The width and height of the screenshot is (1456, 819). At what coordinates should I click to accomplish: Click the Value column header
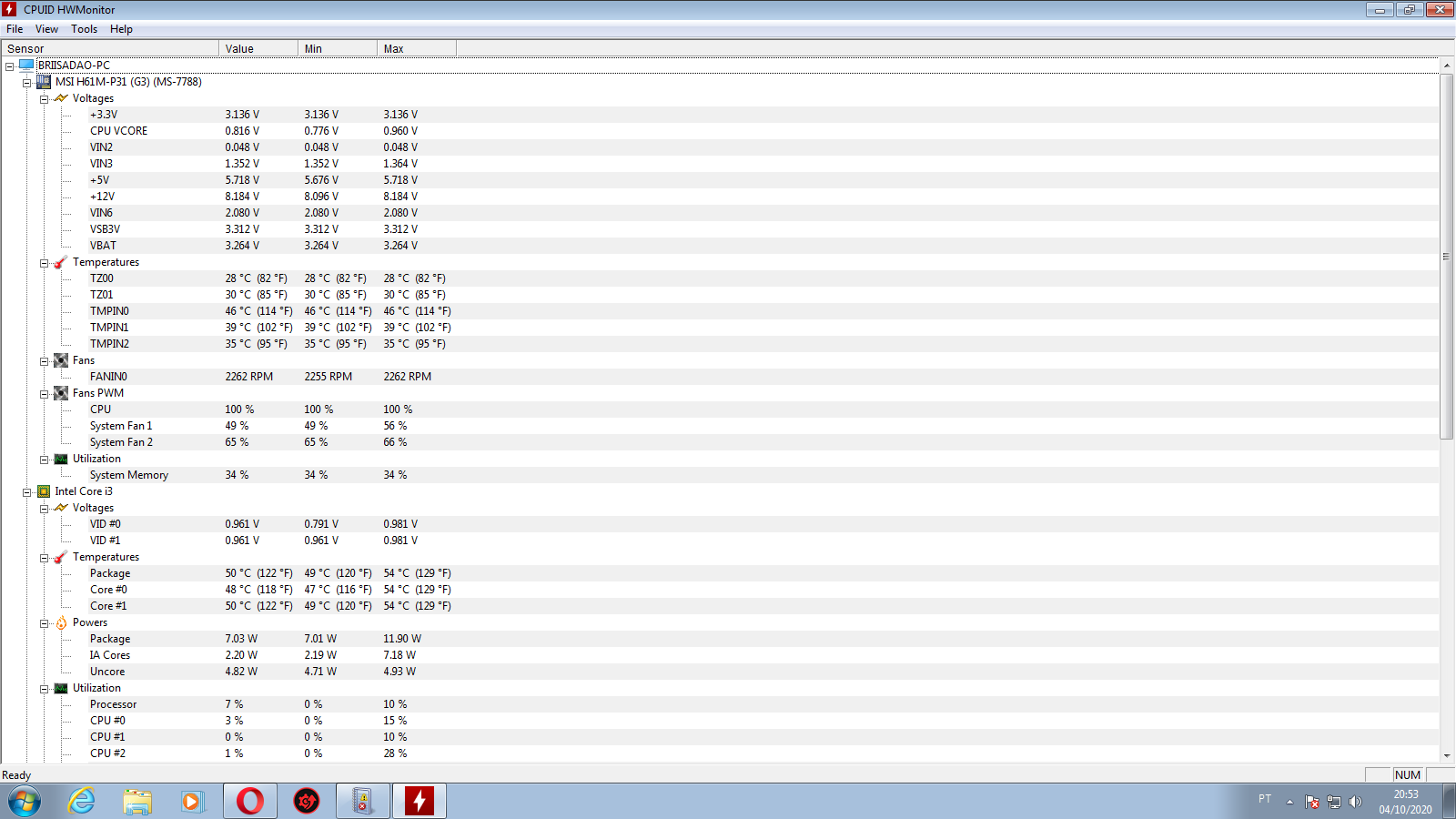pos(258,49)
